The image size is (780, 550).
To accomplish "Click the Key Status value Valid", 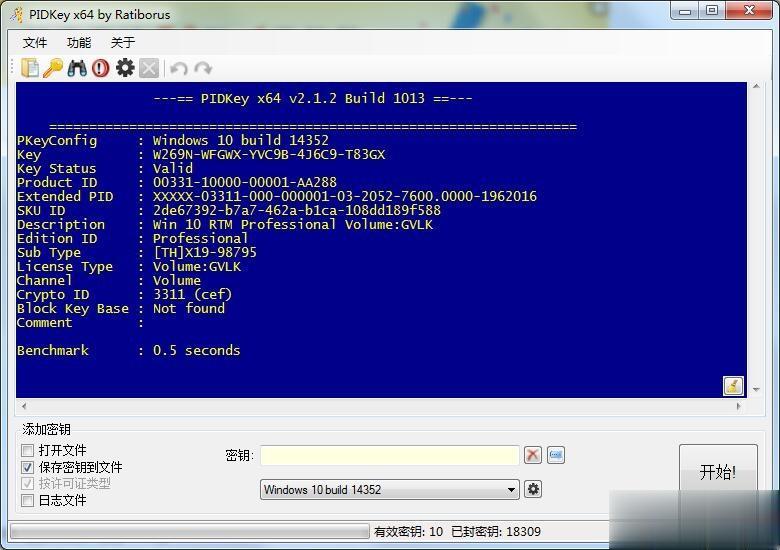I will point(173,169).
